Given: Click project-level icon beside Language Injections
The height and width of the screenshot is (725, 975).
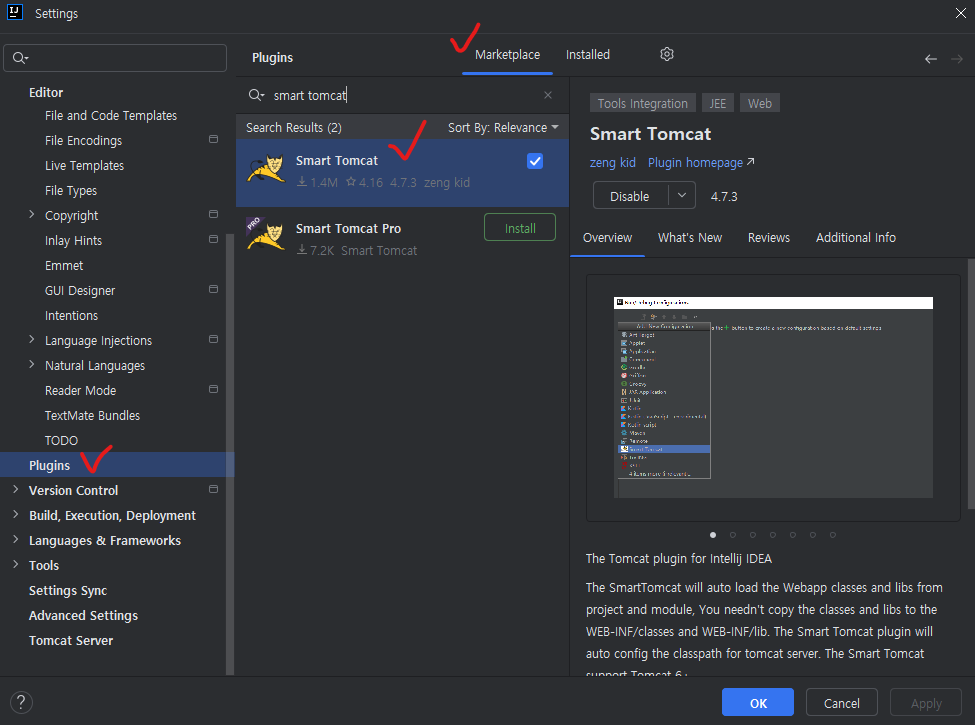Looking at the screenshot, I should [213, 339].
